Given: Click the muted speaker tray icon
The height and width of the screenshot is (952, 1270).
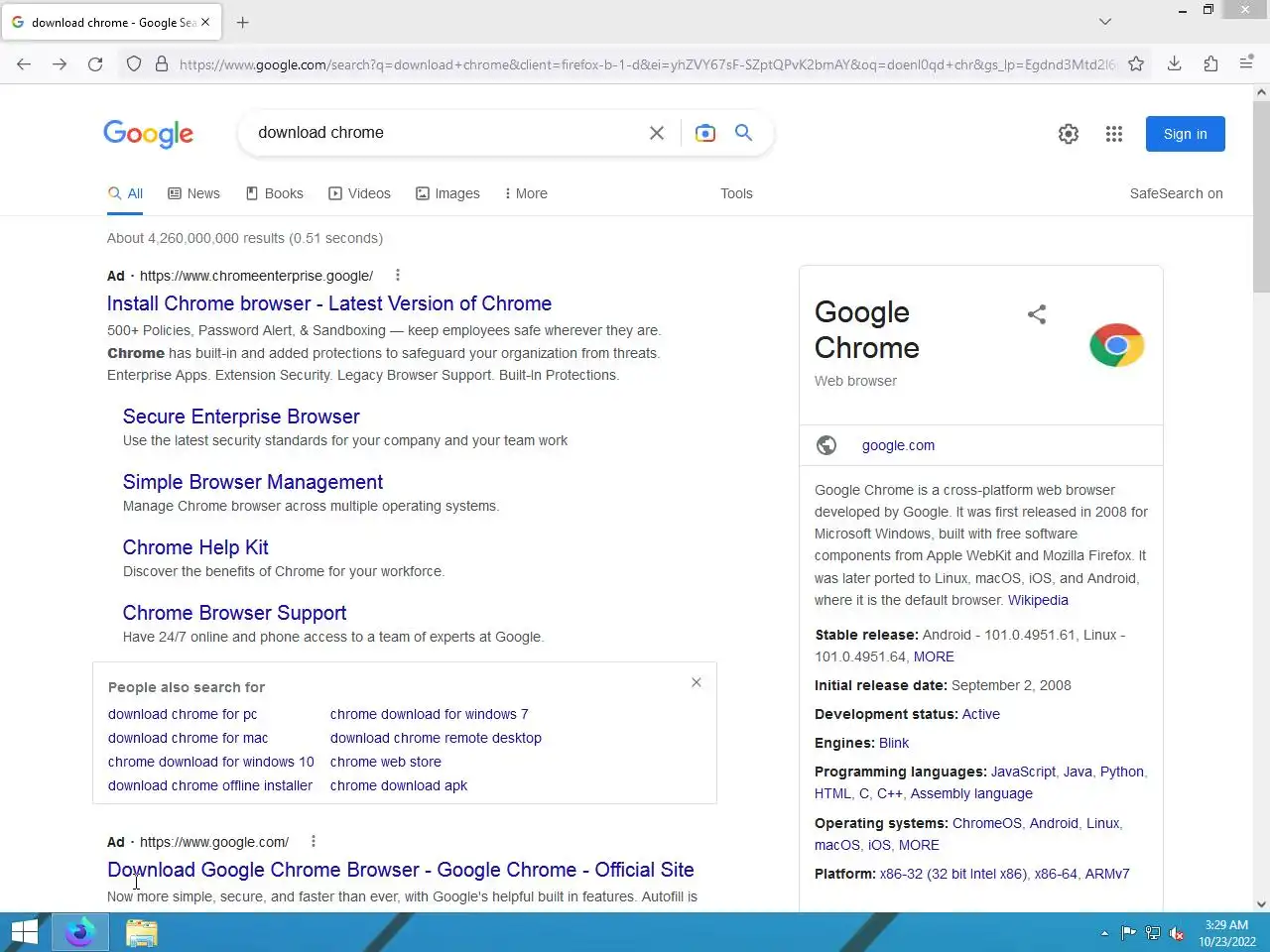Looking at the screenshot, I should click(1177, 933).
